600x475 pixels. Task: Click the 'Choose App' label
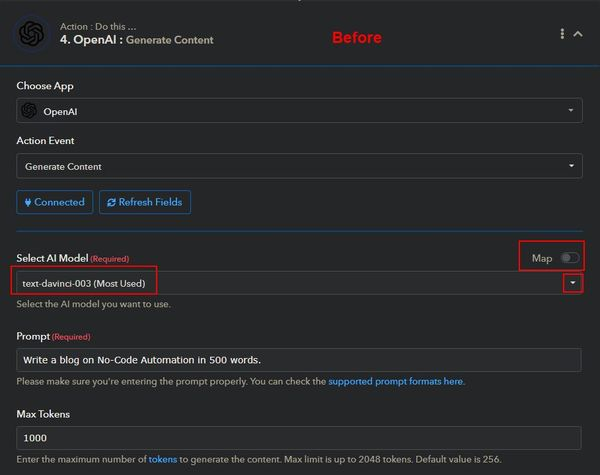(x=45, y=86)
